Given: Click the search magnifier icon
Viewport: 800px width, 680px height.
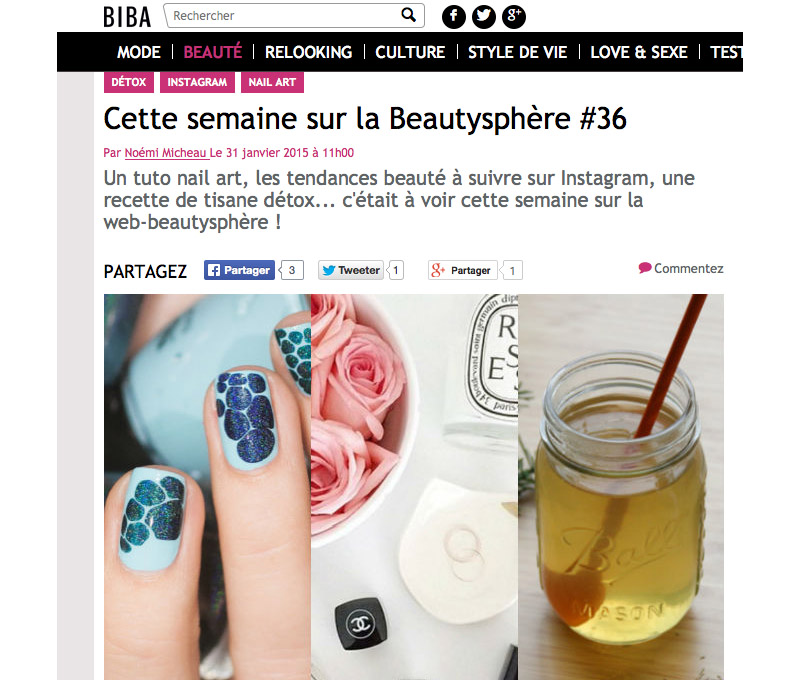Looking at the screenshot, I should (408, 15).
